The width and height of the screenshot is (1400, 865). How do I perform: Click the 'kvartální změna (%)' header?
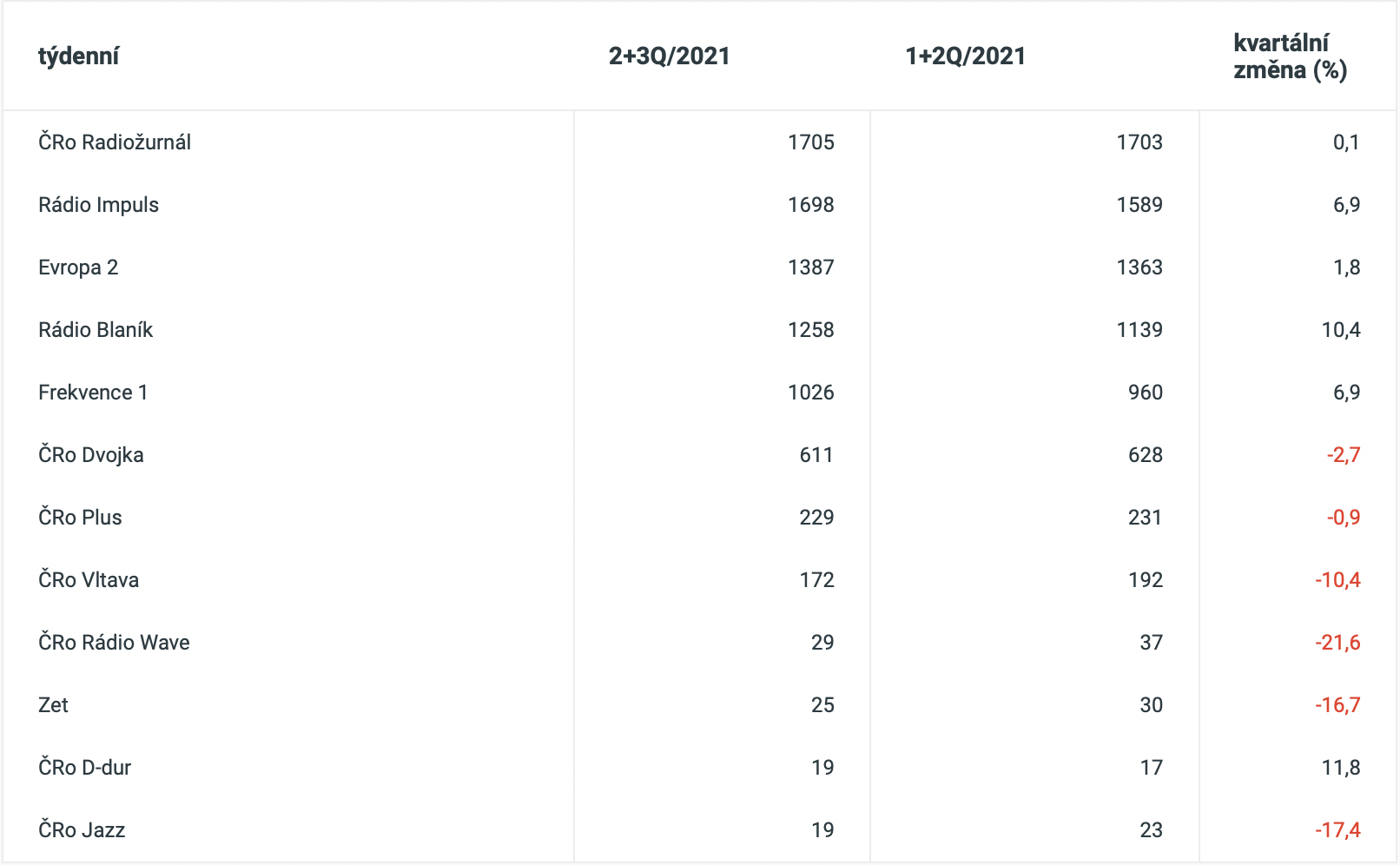coord(1290,56)
